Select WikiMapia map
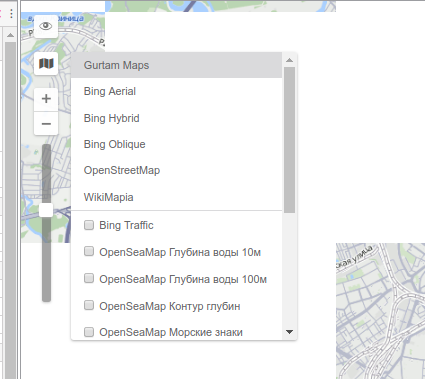 pyautogui.click(x=177, y=197)
